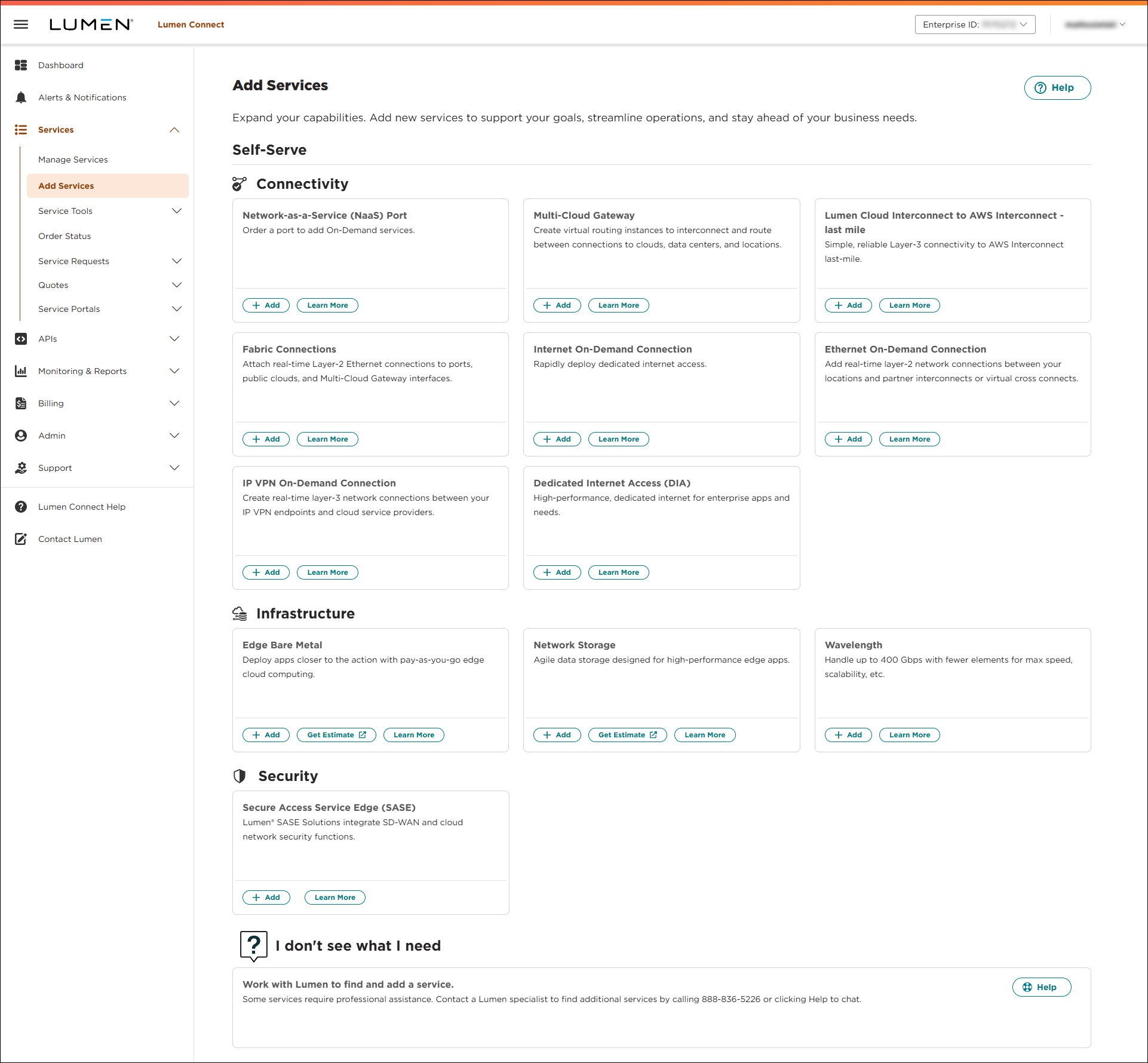
Task: Click the Lumen Connect Help question icon
Action: (x=21, y=507)
